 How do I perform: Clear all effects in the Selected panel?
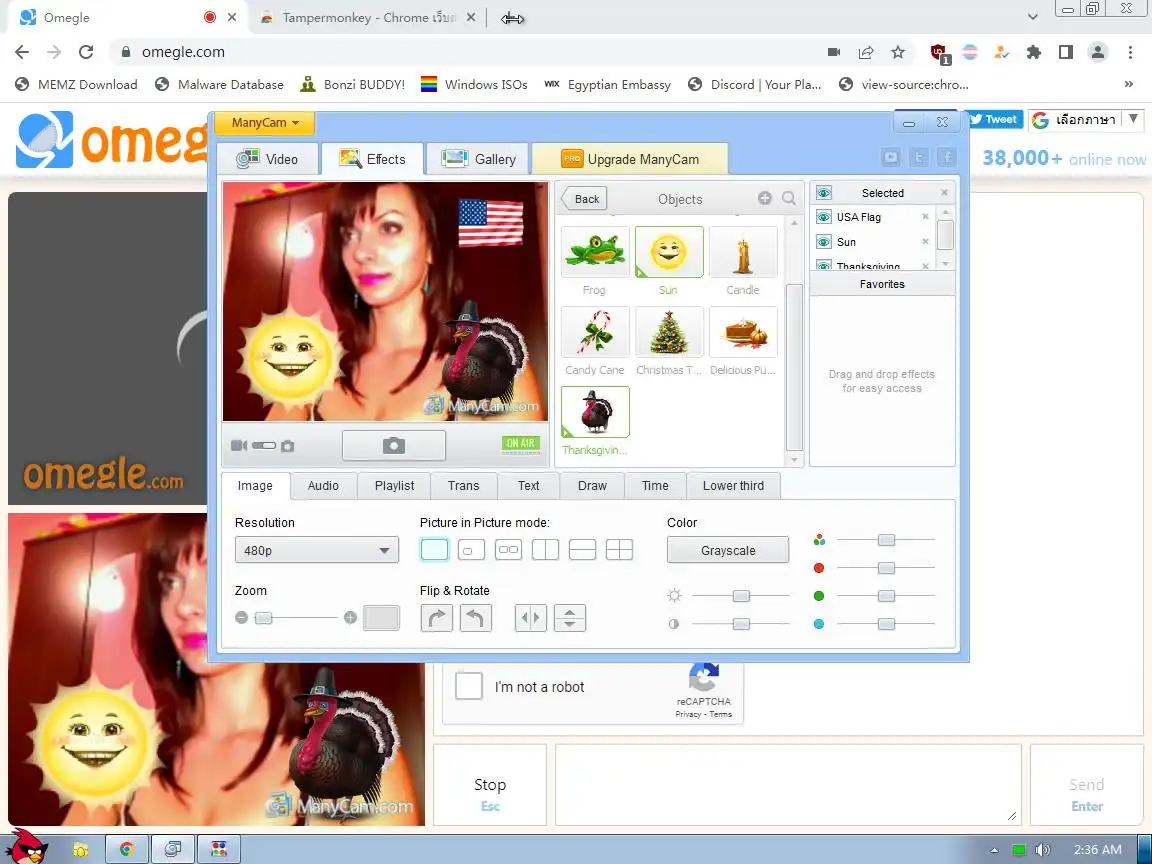point(944,192)
